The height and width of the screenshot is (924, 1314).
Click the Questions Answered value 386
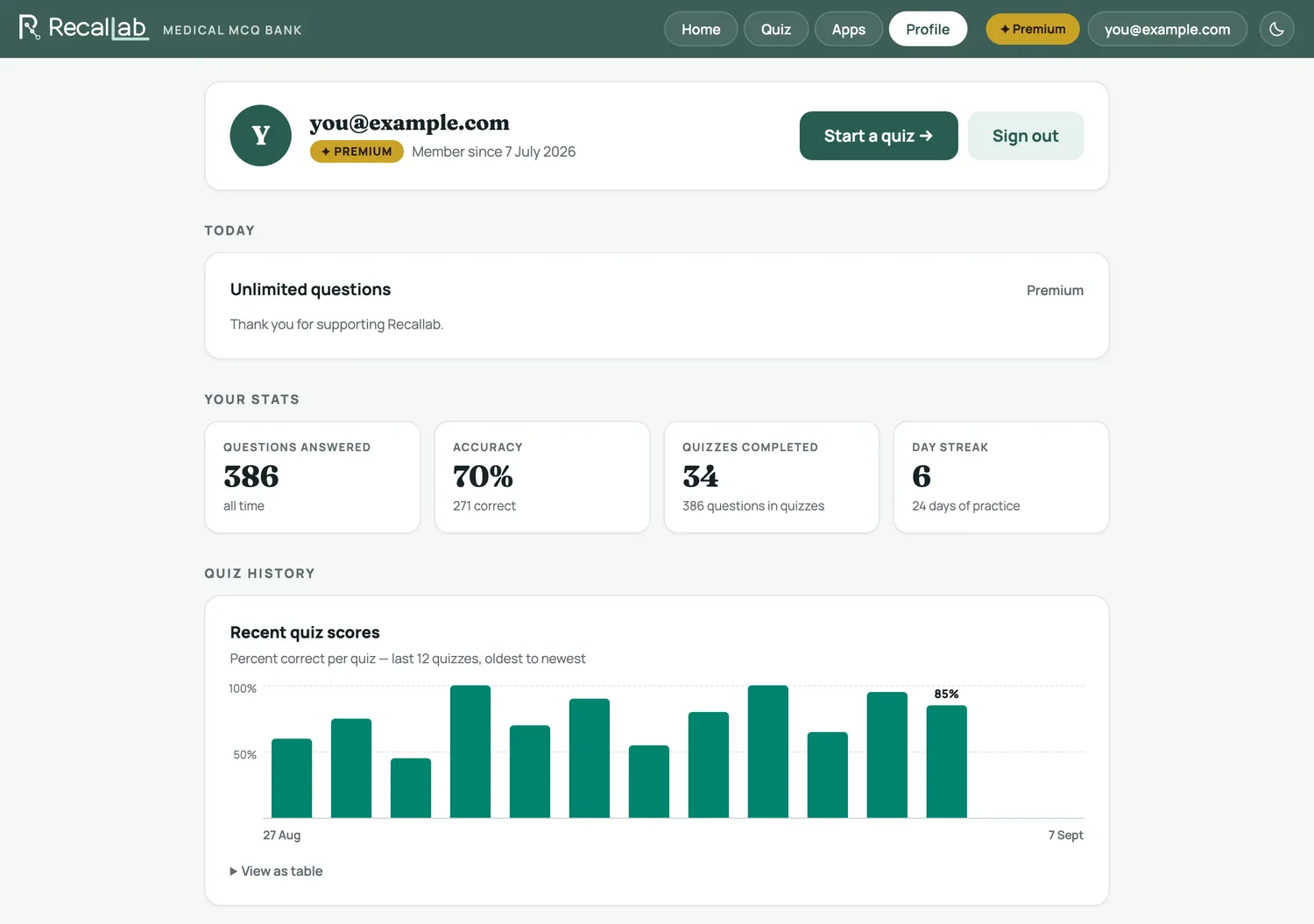(251, 476)
